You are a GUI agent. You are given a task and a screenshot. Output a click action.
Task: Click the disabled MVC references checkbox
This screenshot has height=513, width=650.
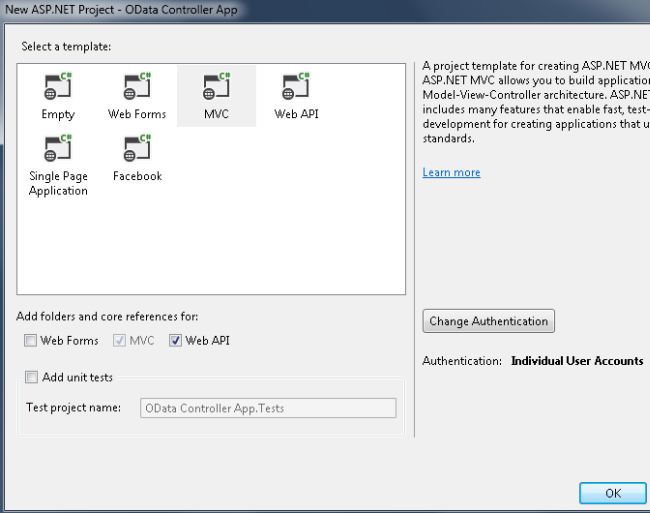[x=119, y=341]
